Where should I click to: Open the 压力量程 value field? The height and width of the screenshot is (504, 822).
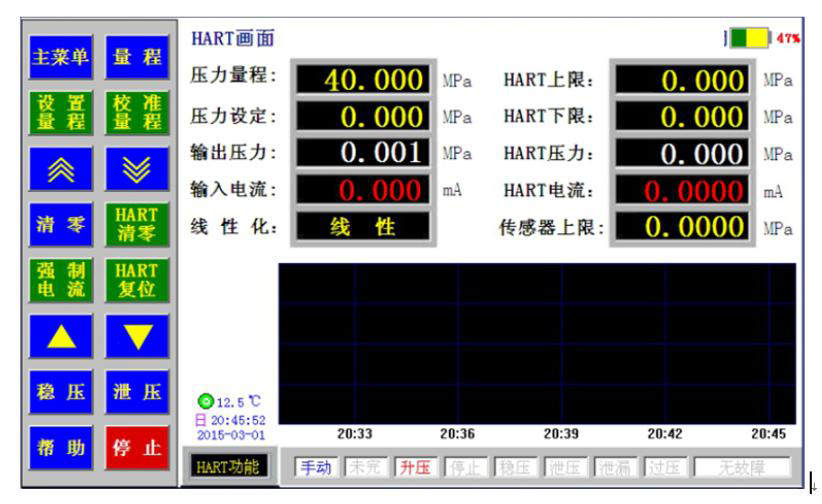361,79
